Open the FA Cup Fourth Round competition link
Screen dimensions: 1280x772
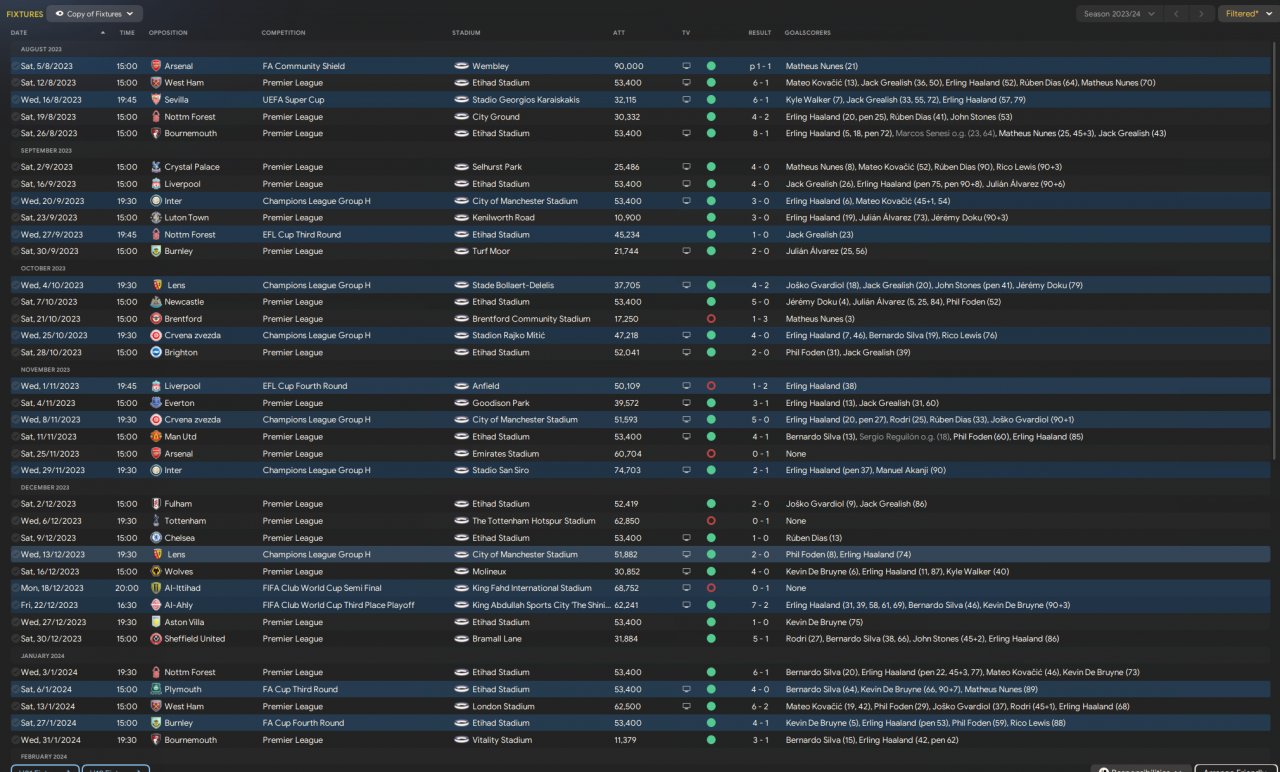click(x=303, y=723)
